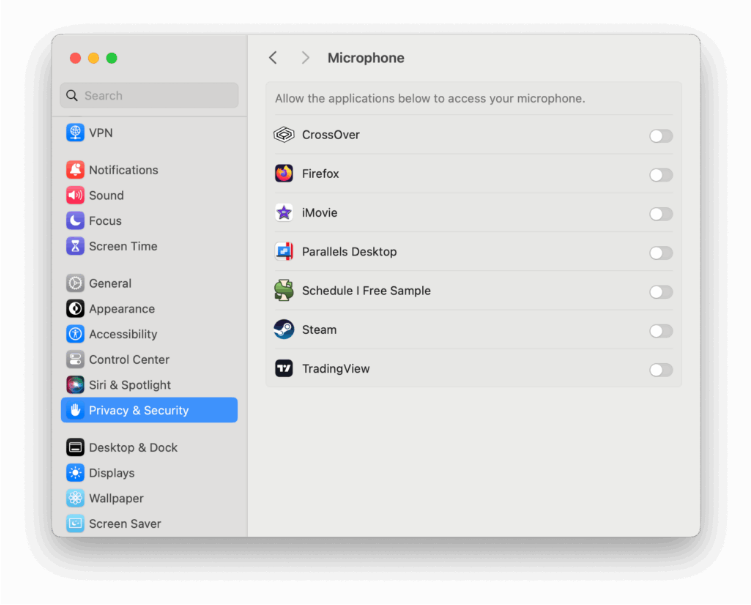This screenshot has height=605, width=751.
Task: Click the TradingView app name
Action: click(336, 369)
